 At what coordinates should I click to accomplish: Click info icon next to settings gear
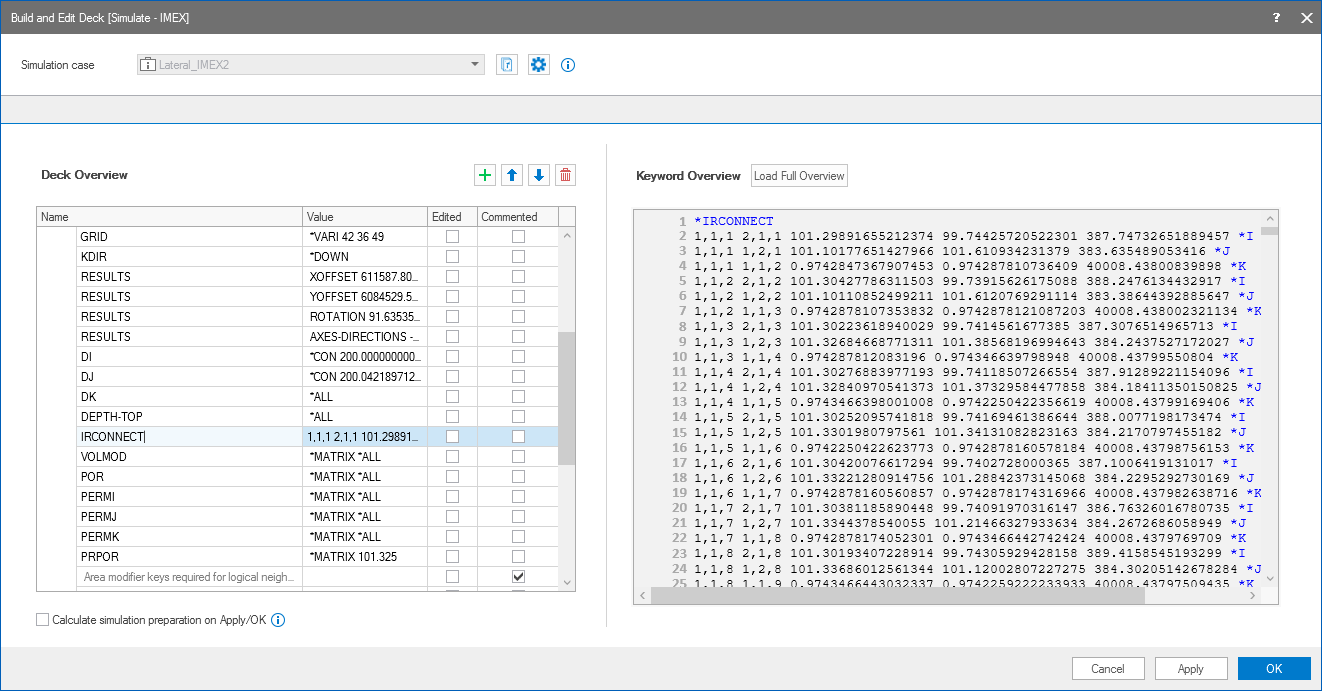coord(568,65)
